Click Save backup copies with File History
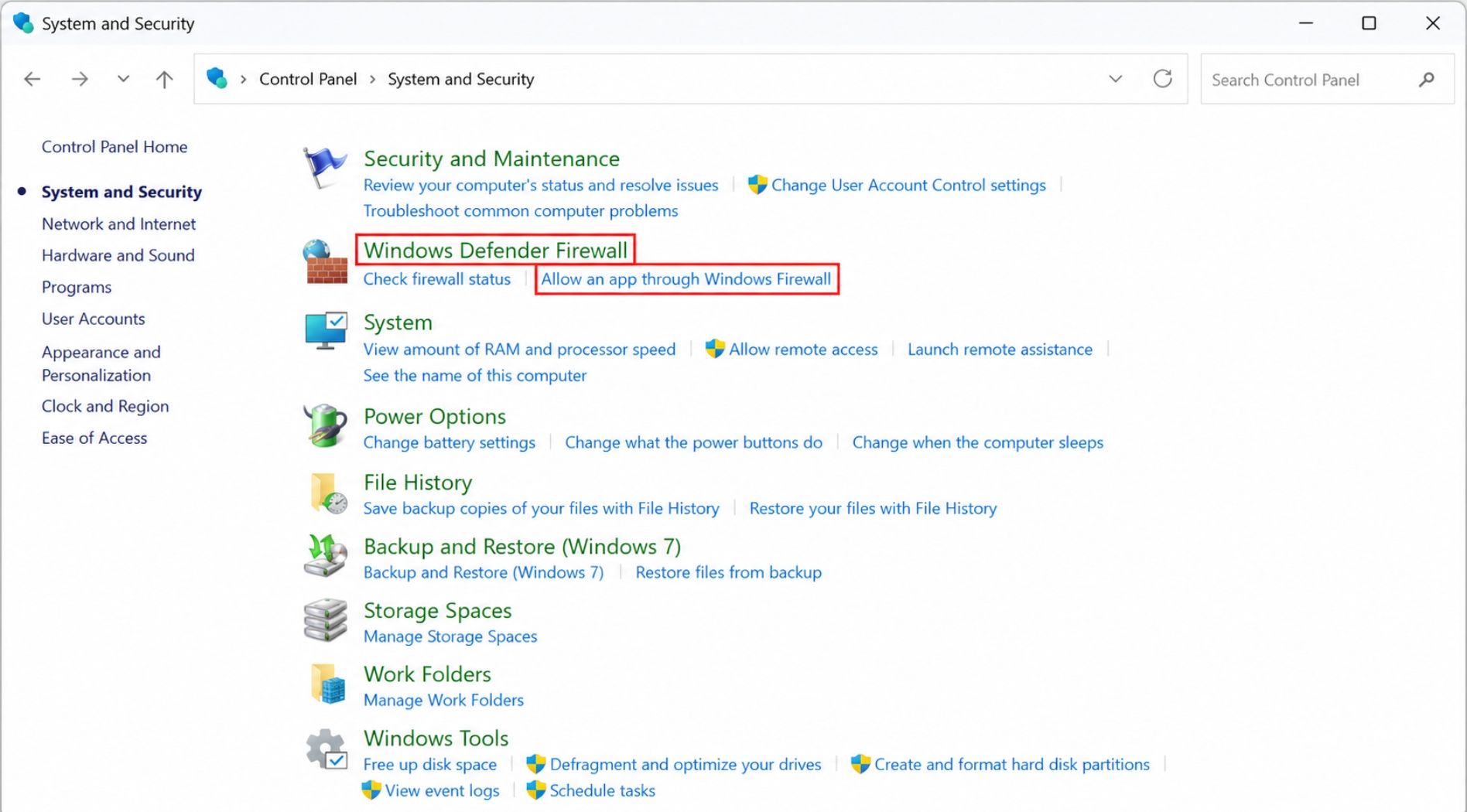 [542, 508]
